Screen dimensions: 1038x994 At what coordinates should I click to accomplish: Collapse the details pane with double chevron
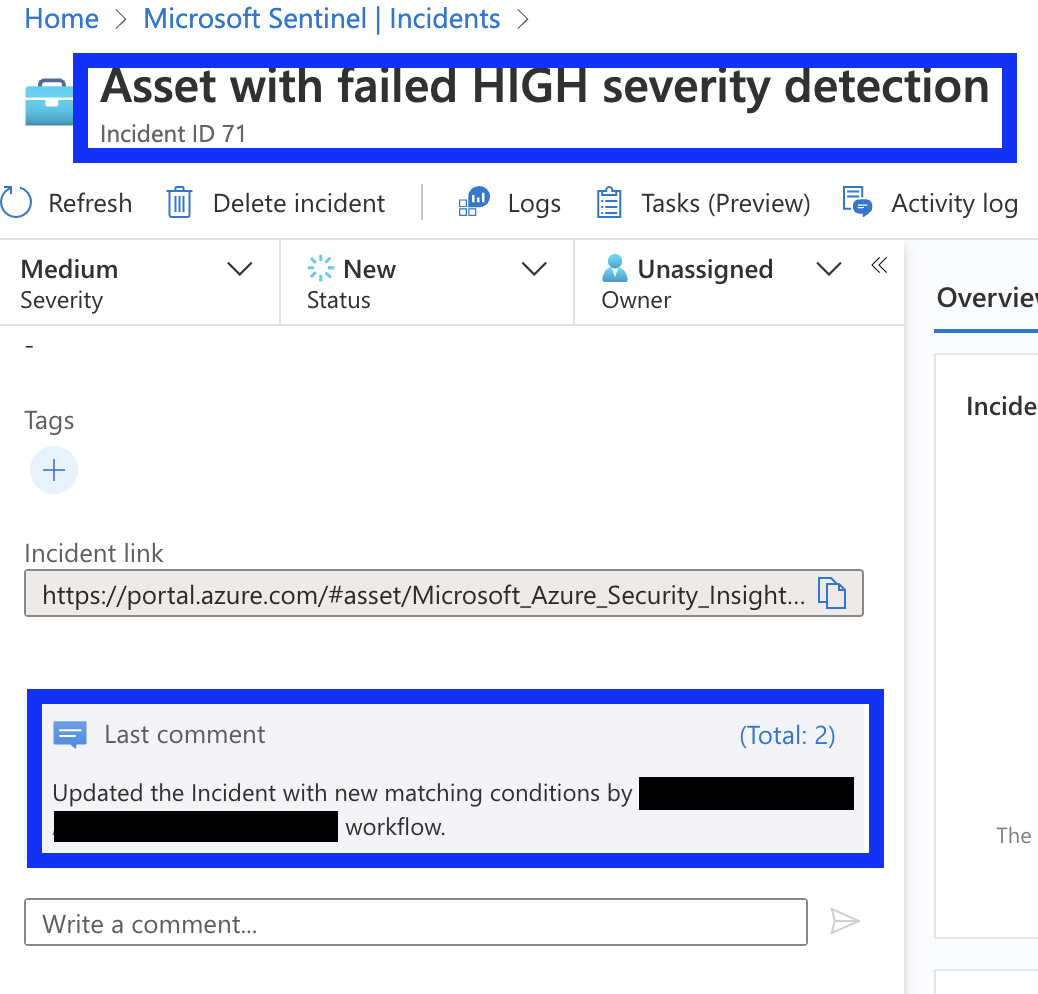(x=879, y=266)
